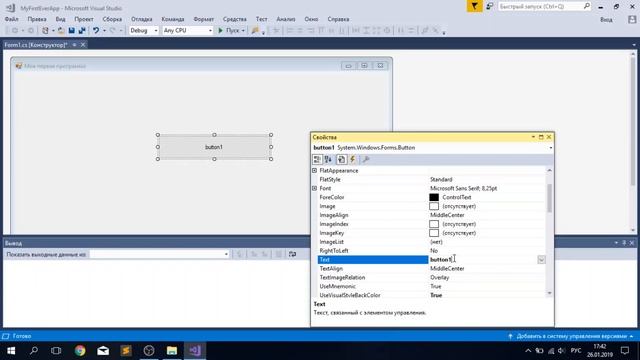Select button1 on the form designer
640x360 pixels.
tap(214, 147)
